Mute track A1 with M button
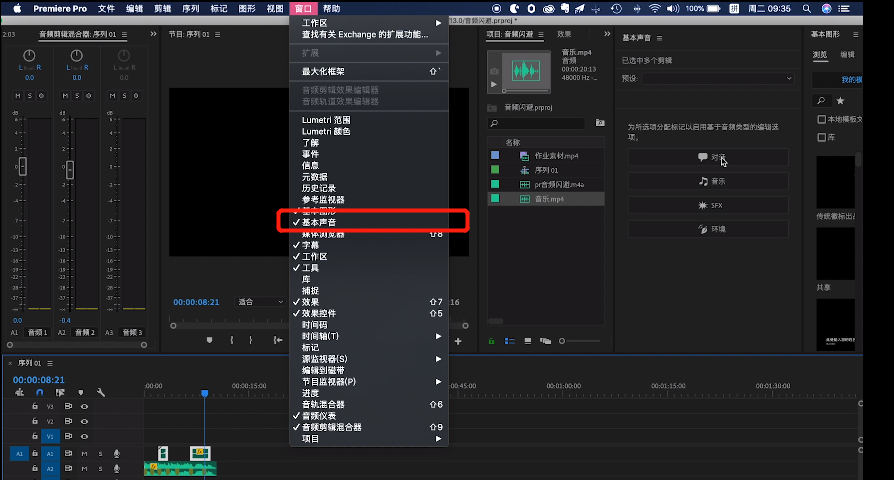Viewport: 894px width, 480px height. pyautogui.click(x=84, y=454)
